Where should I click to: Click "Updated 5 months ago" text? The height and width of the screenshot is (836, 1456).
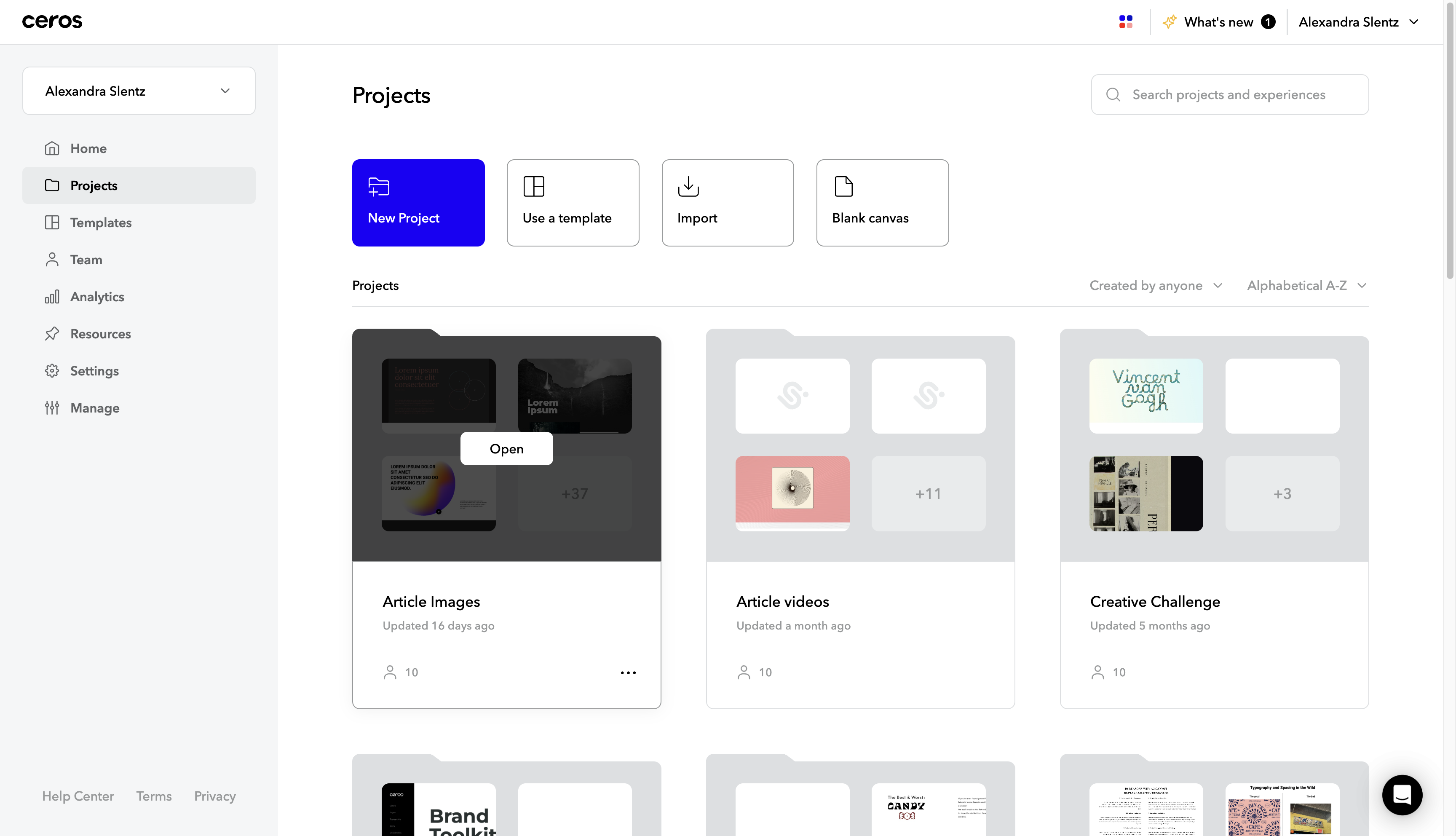pos(1150,625)
